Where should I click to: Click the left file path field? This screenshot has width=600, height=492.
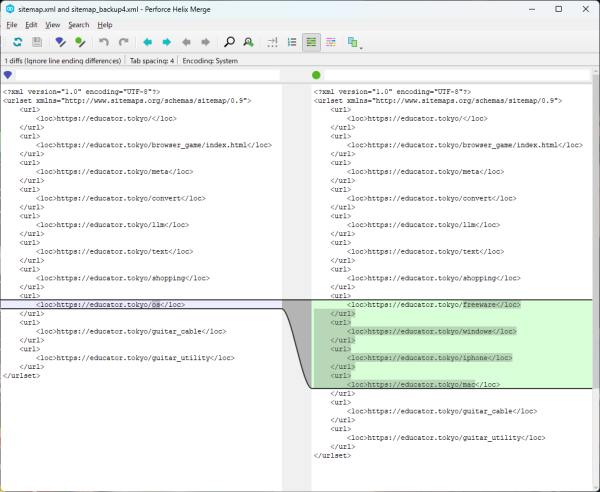[148, 75]
